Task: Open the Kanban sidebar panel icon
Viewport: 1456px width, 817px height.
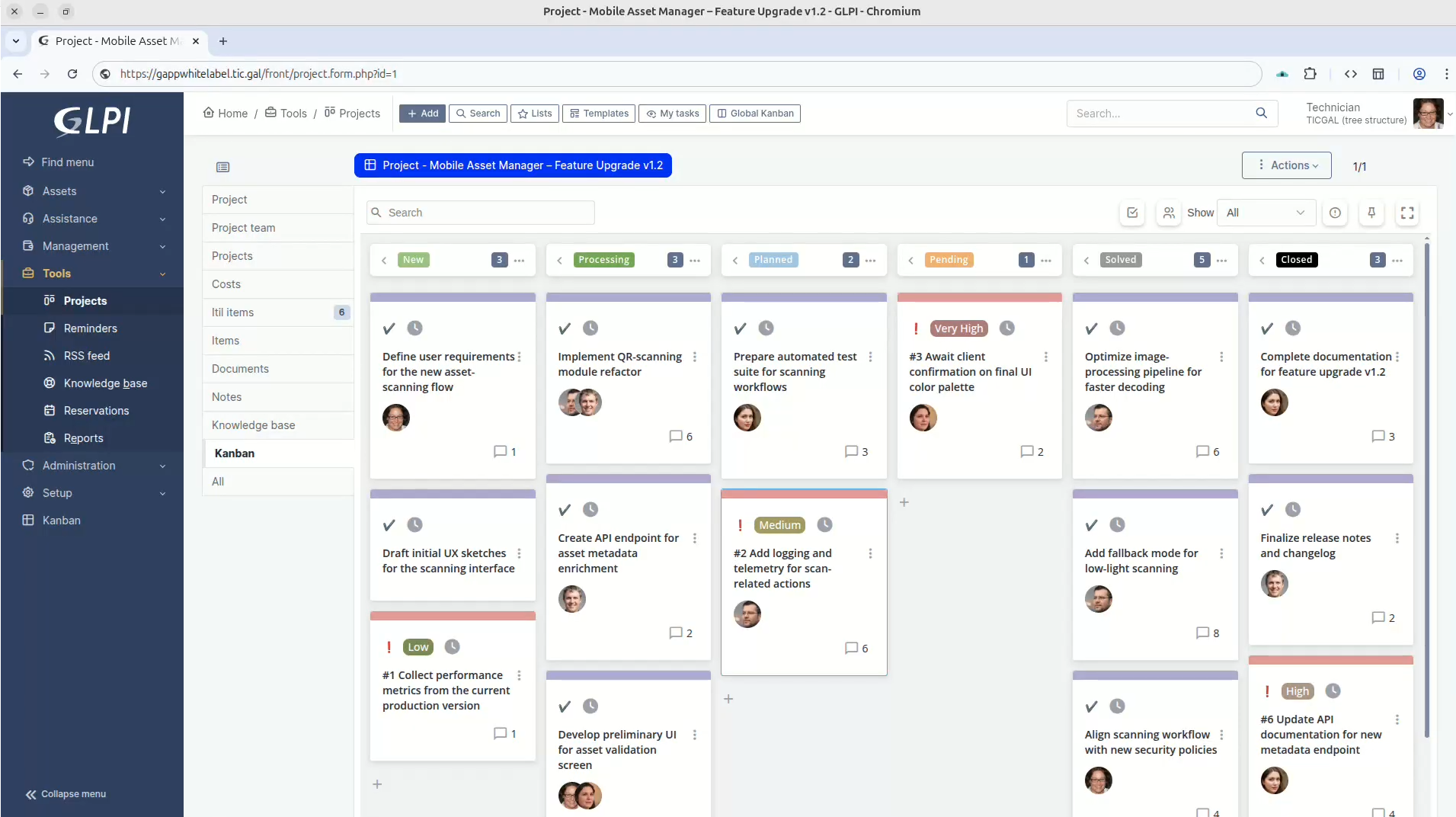Action: point(222,167)
